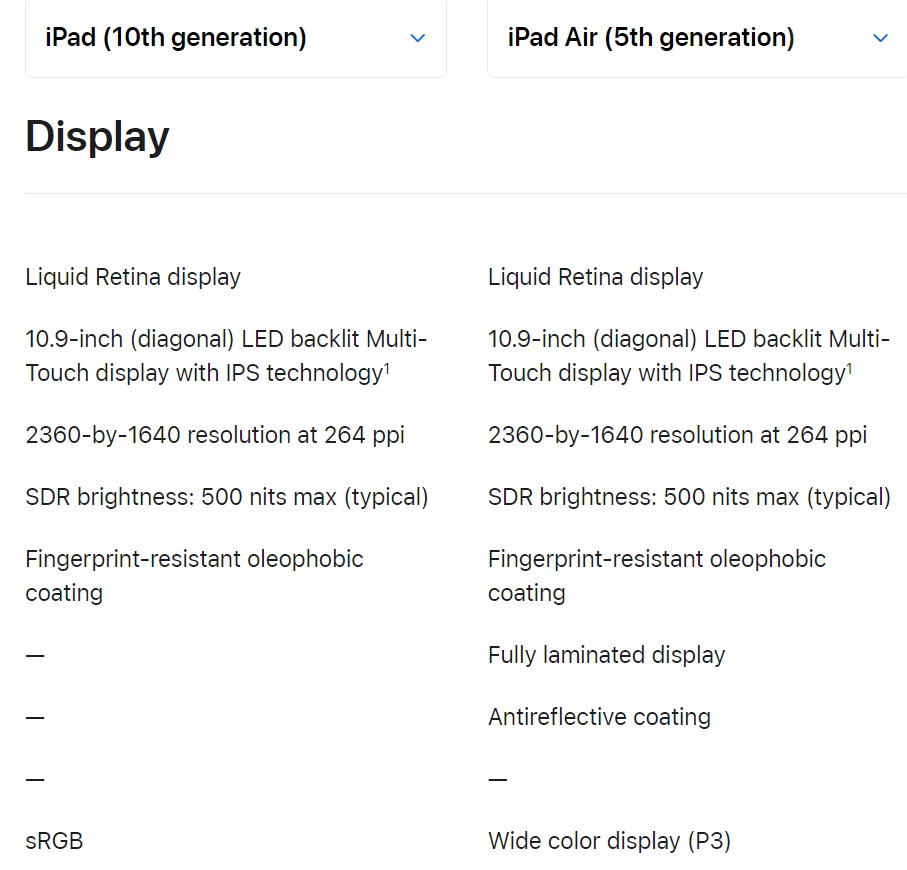Click Fingerprint-resistant oleophobic coating in left column
This screenshot has height=870, width=907.
point(194,559)
